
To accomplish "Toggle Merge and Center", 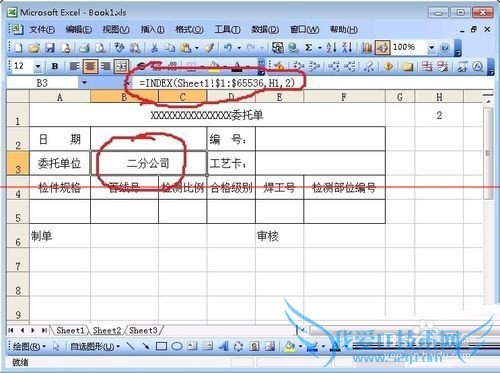I will 121,66.
